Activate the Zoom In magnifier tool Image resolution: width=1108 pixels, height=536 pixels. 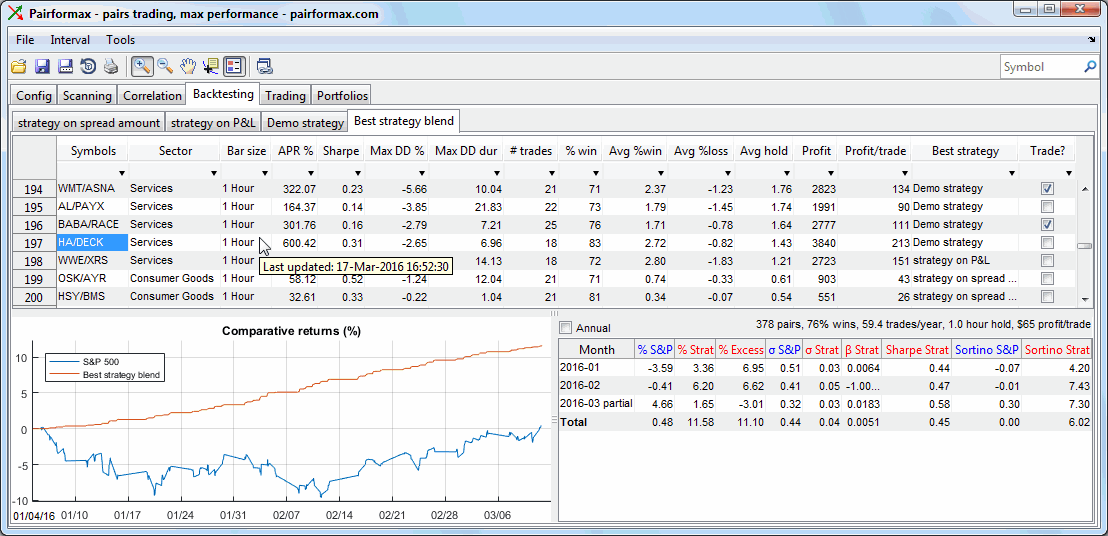tap(142, 66)
